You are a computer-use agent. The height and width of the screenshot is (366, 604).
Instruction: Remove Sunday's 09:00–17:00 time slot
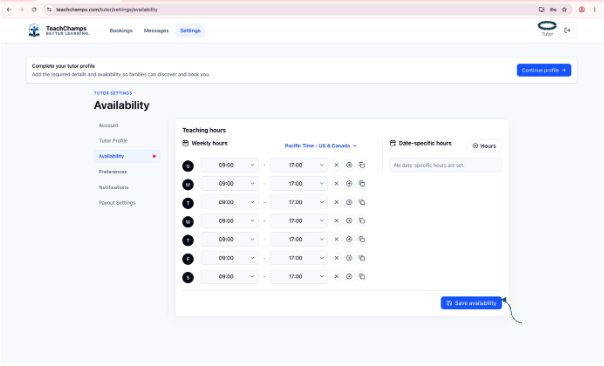coord(336,165)
